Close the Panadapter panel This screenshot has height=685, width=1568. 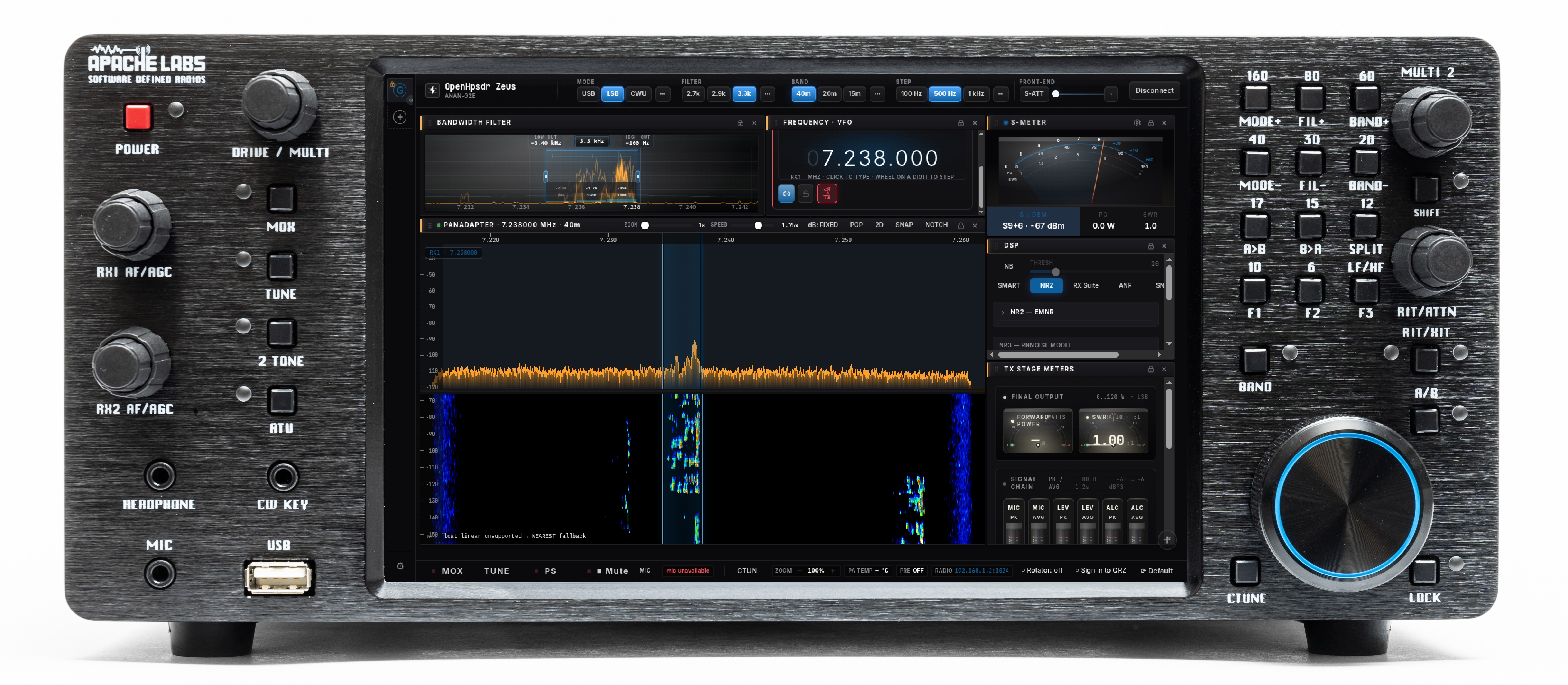[x=975, y=226]
